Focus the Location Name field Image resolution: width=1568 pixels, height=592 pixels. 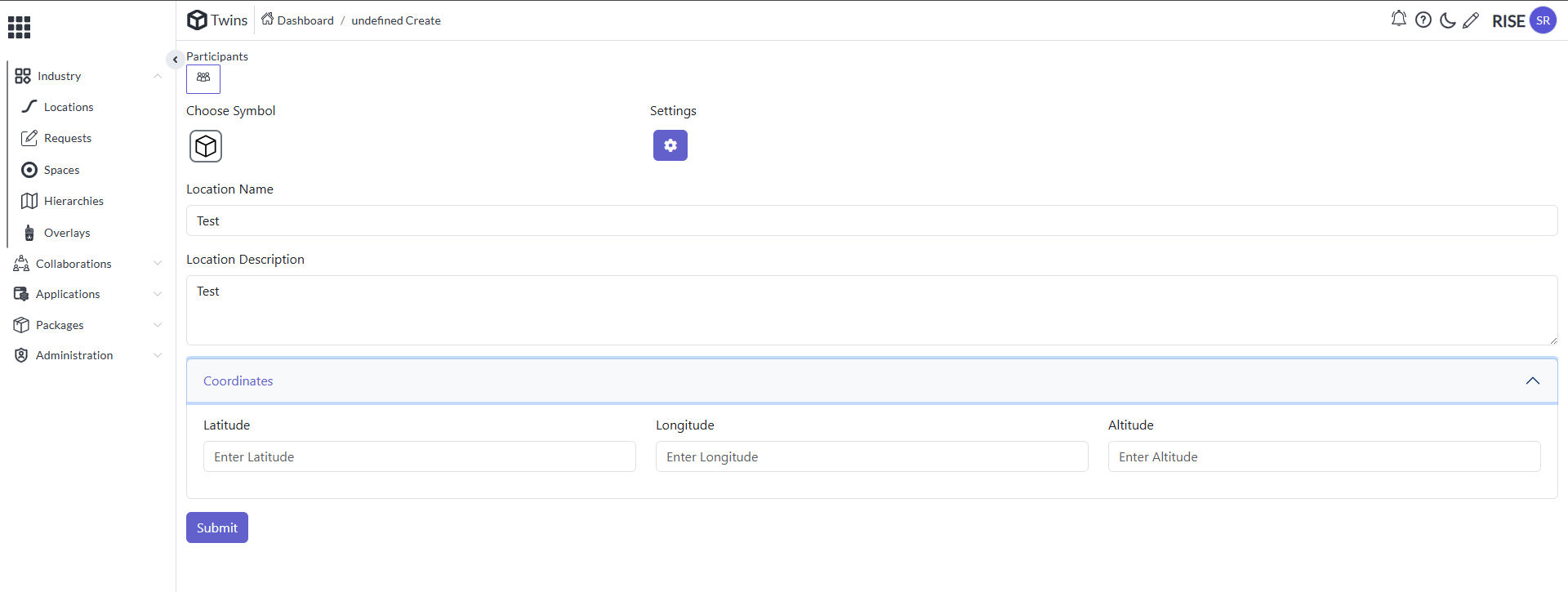871,220
